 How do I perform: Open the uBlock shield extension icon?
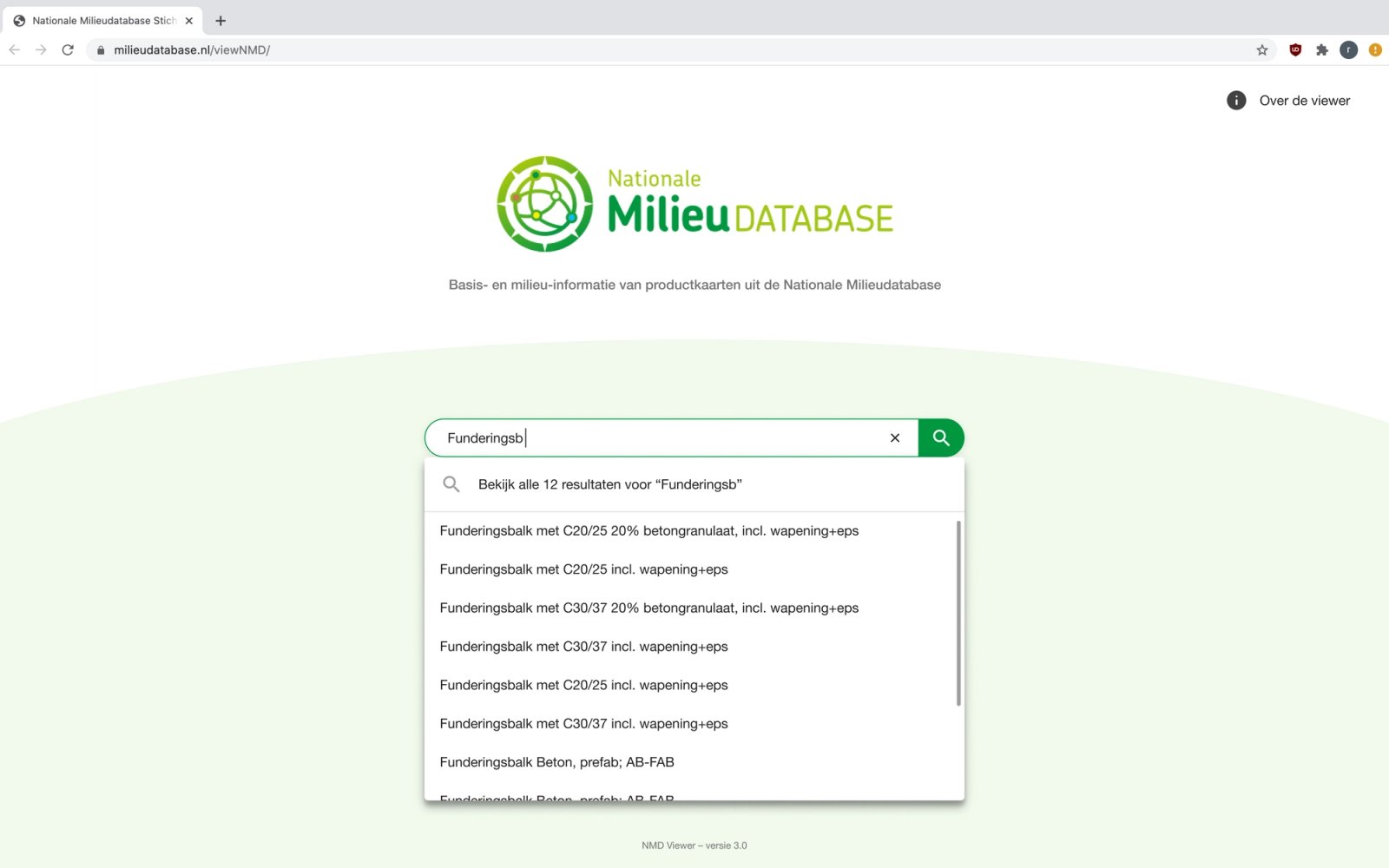[1295, 49]
